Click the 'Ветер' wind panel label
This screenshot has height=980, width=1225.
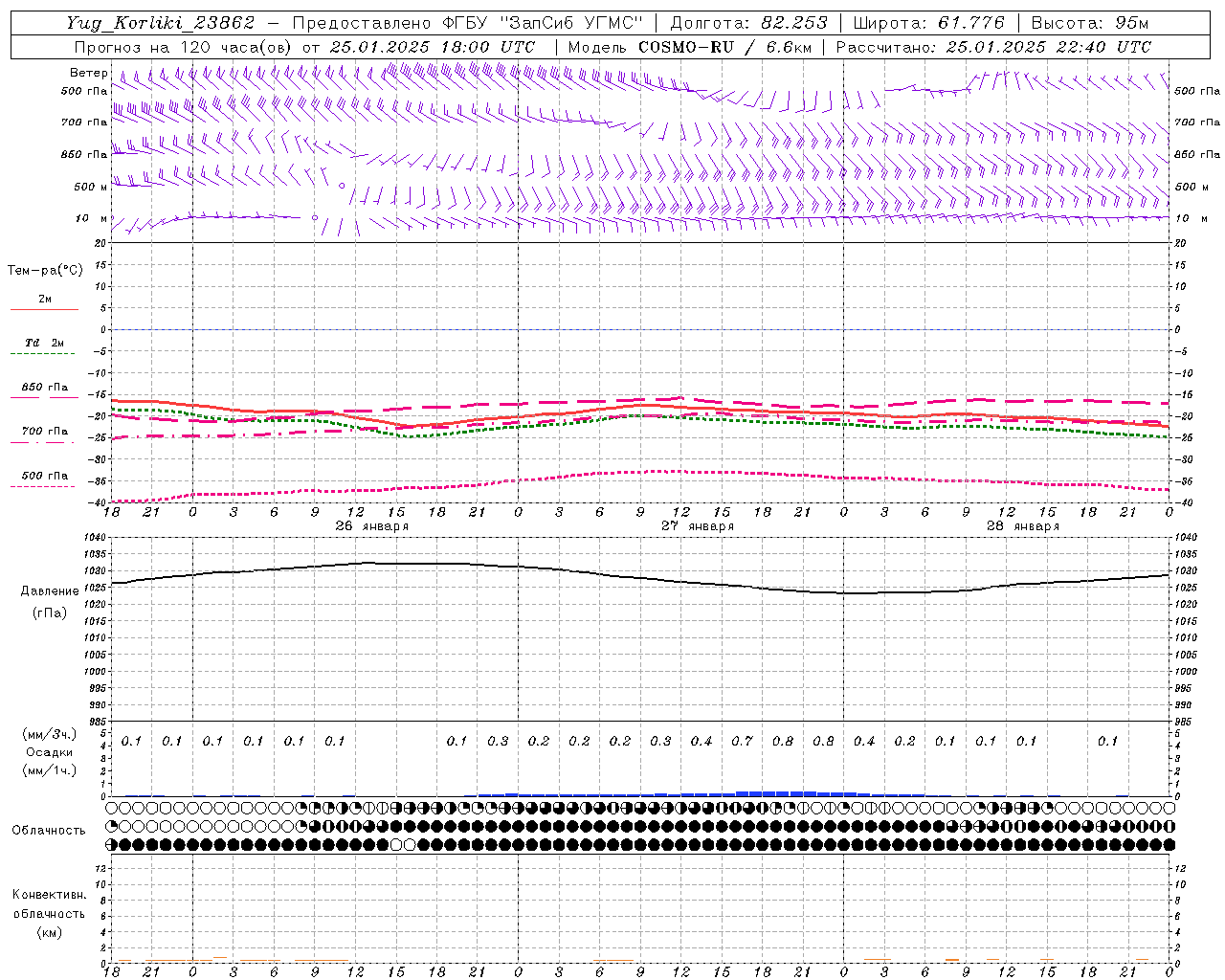click(88, 73)
